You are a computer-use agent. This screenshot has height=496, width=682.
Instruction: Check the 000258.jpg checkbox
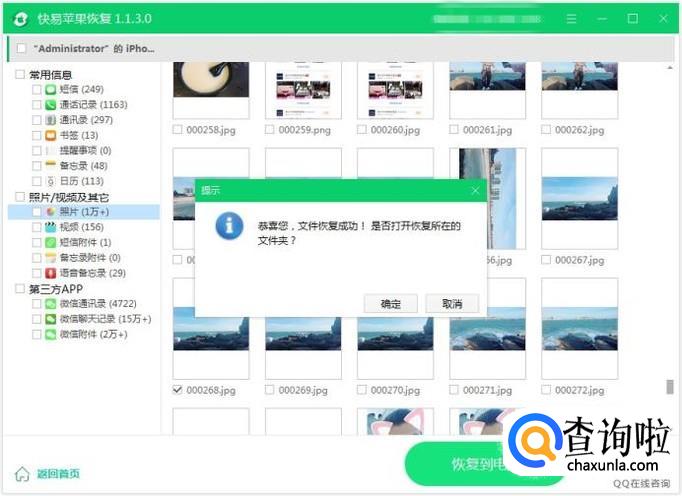(x=177, y=130)
